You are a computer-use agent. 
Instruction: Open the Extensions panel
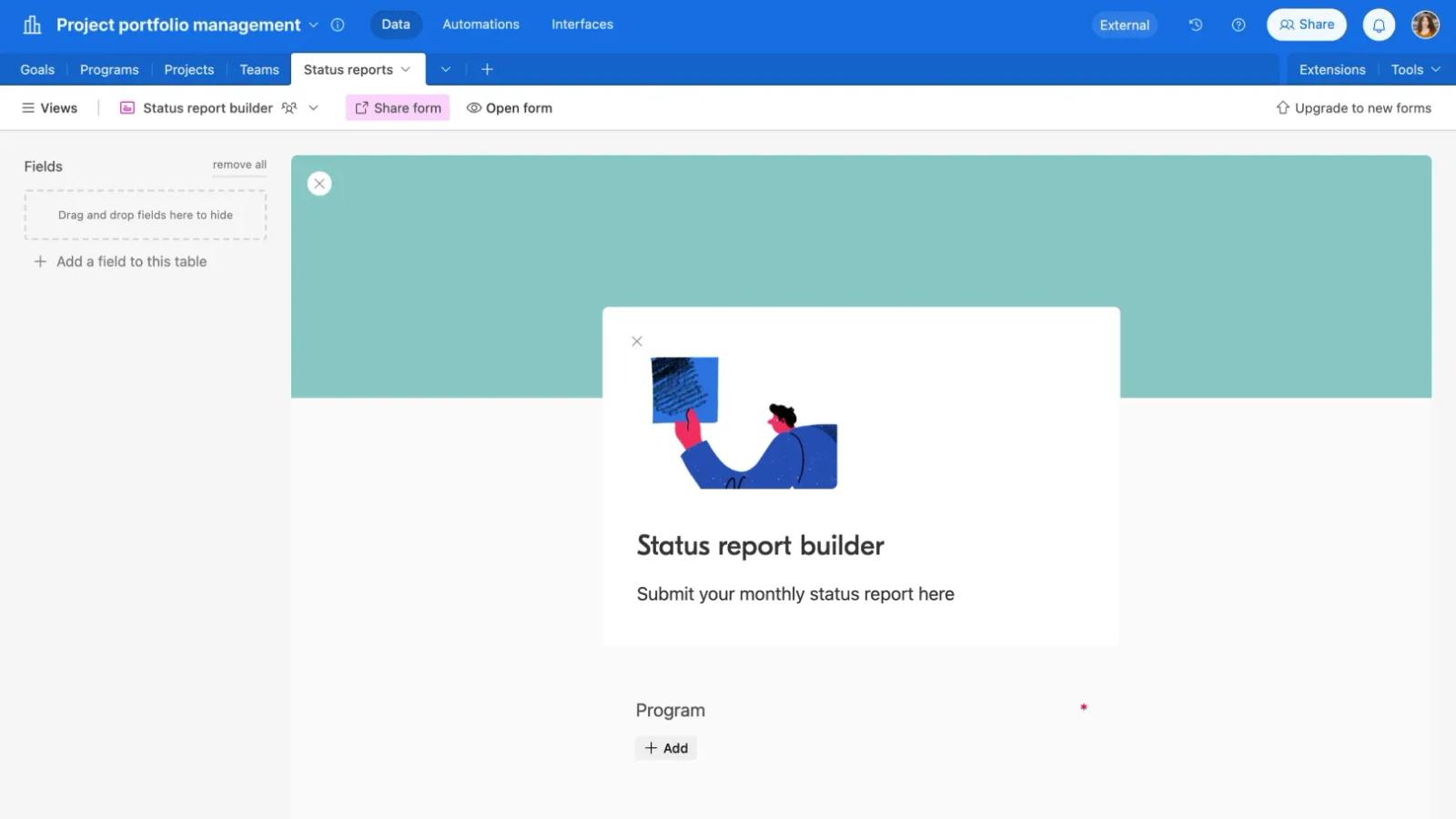point(1332,69)
